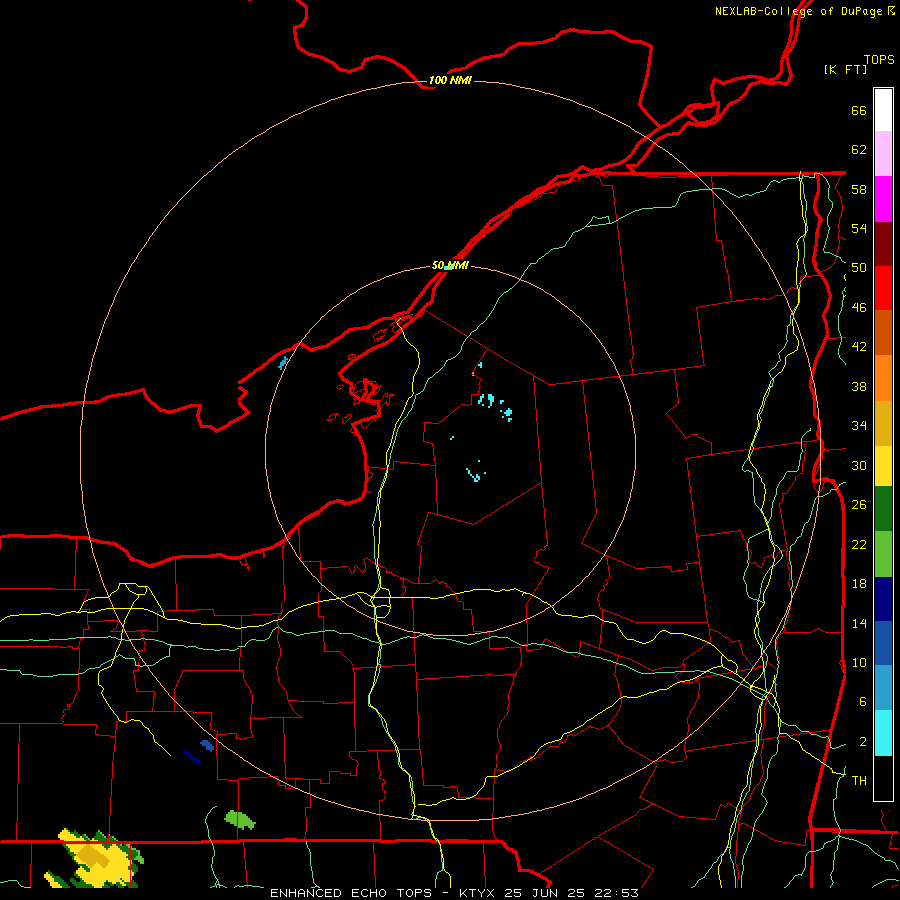Image resolution: width=900 pixels, height=900 pixels.
Task: Click the bright red legend swatch
Action: [x=883, y=288]
